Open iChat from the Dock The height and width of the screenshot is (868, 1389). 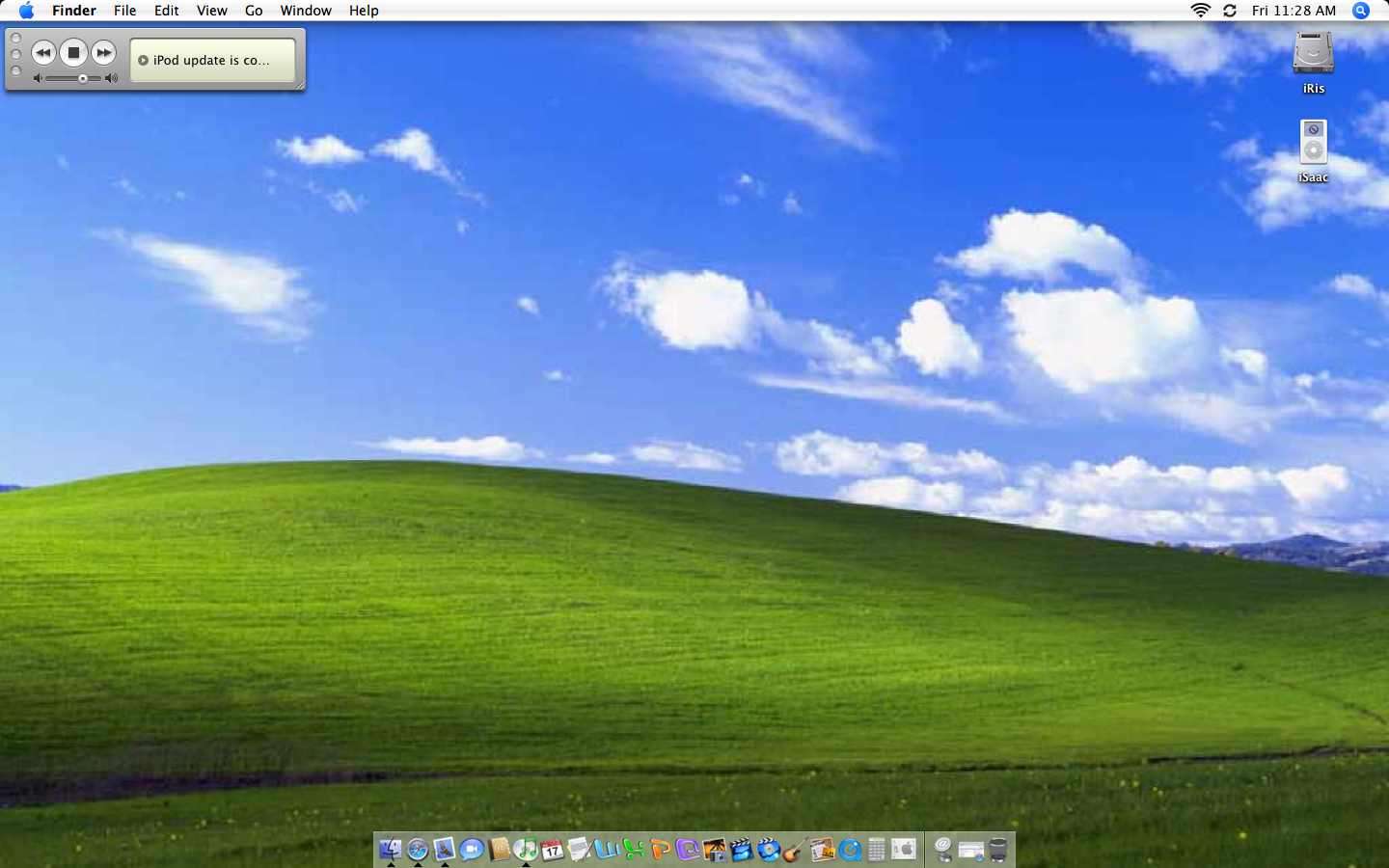pyautogui.click(x=472, y=850)
